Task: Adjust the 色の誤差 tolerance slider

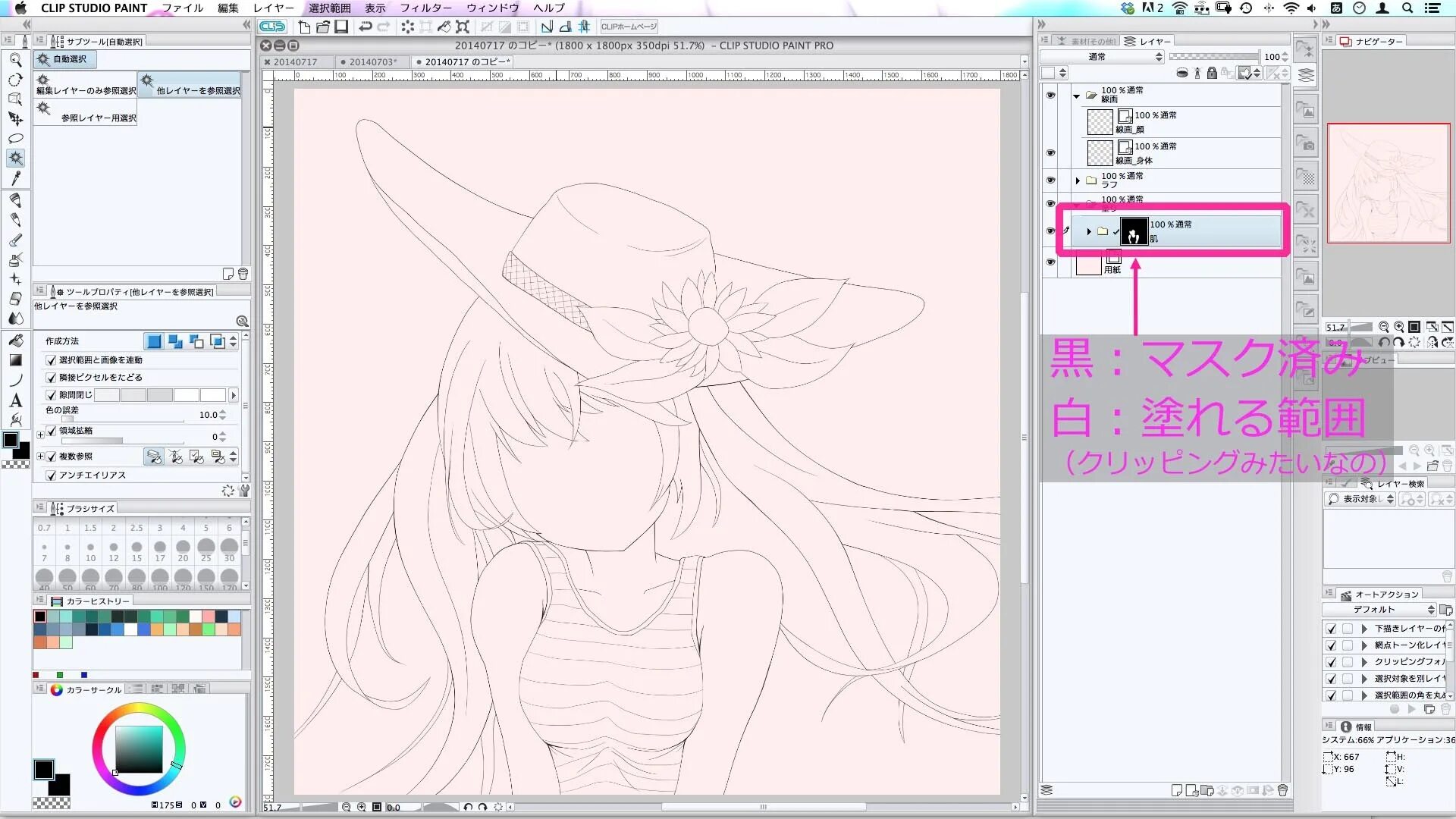Action: (x=121, y=419)
